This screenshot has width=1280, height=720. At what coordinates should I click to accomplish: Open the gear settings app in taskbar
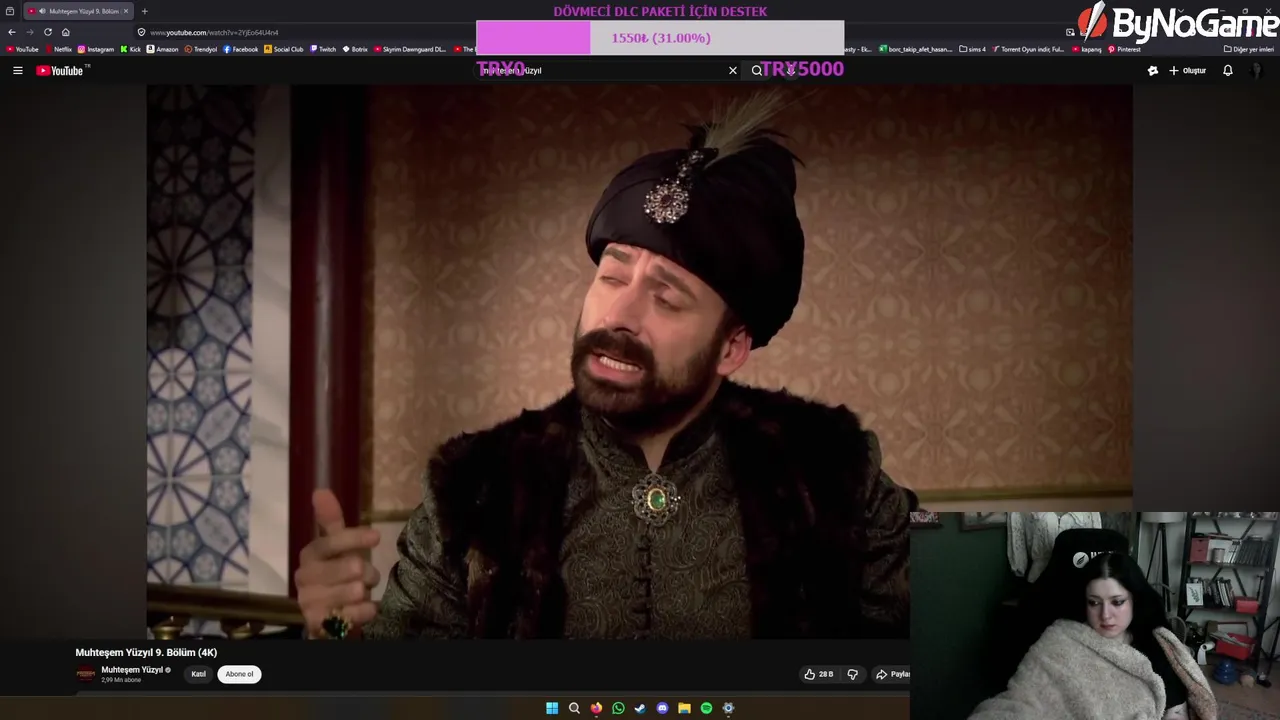(x=728, y=708)
